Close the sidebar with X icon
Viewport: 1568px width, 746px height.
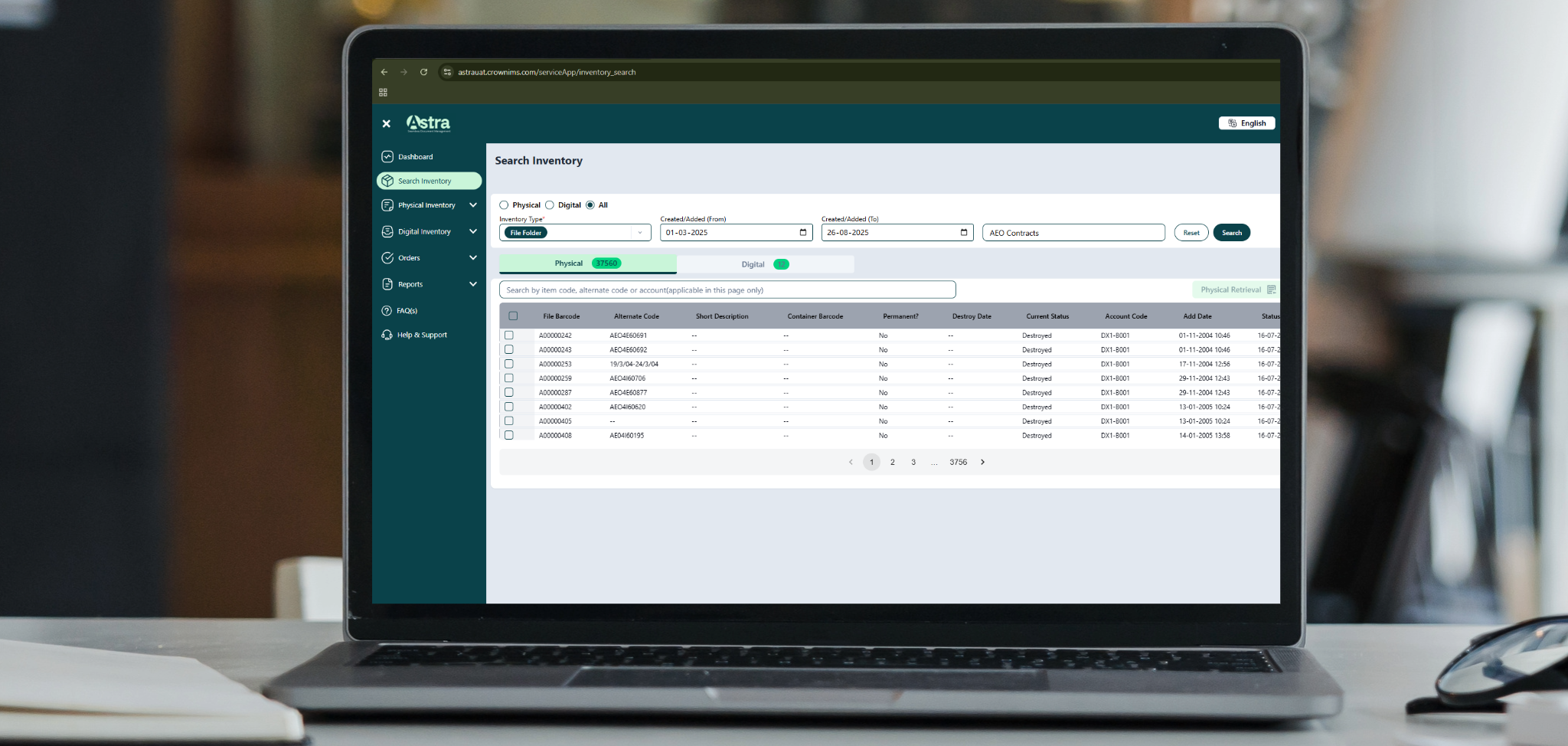387,123
